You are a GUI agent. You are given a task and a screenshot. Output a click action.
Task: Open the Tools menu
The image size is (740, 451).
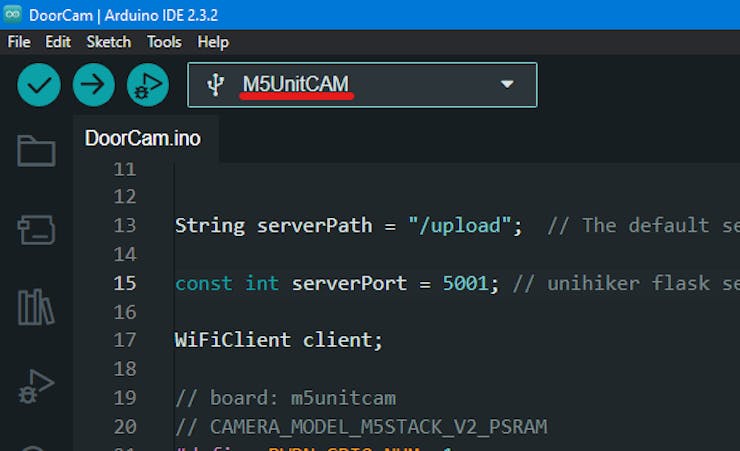[x=164, y=42]
